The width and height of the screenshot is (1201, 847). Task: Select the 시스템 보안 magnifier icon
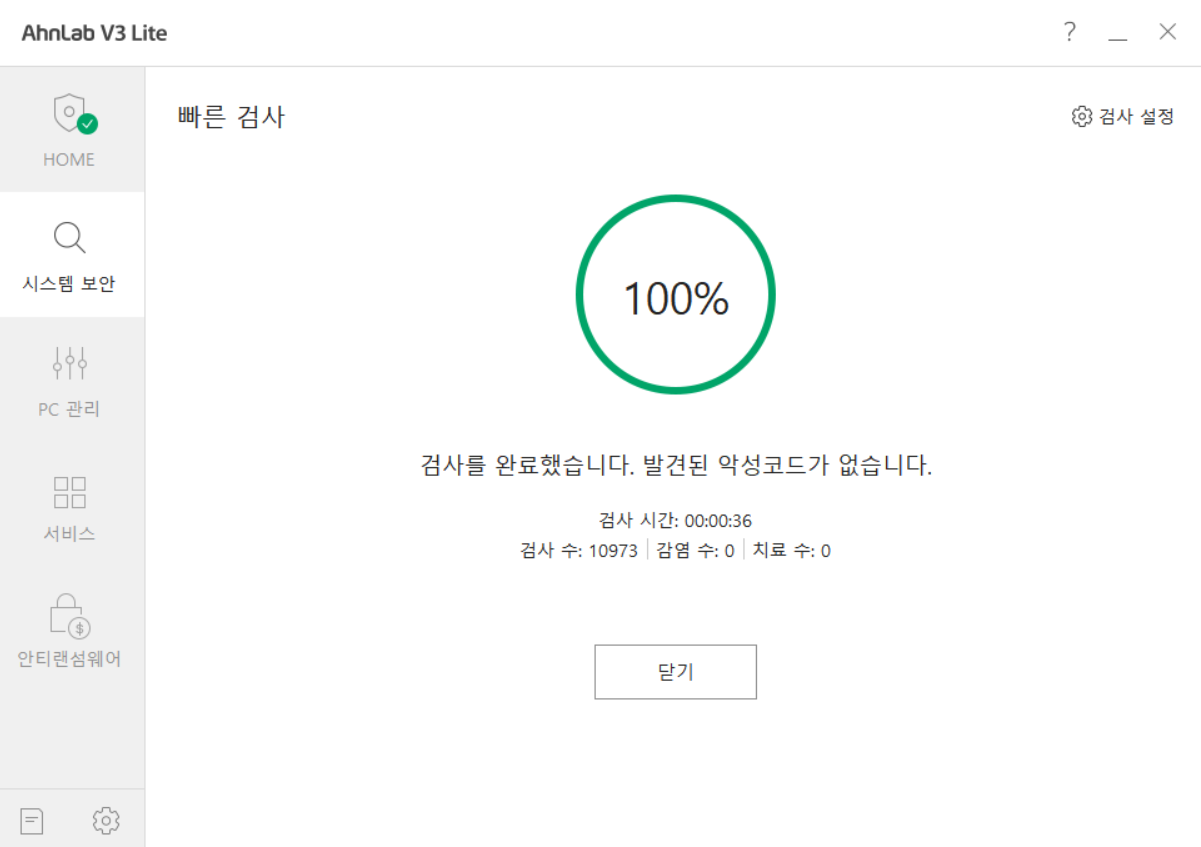pos(69,238)
